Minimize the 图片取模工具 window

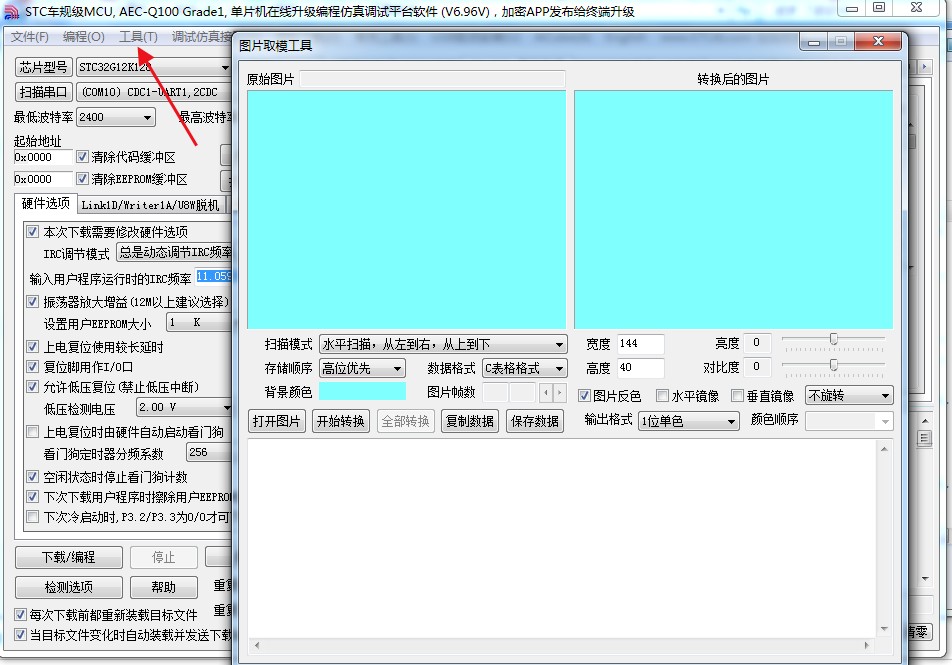(x=814, y=41)
